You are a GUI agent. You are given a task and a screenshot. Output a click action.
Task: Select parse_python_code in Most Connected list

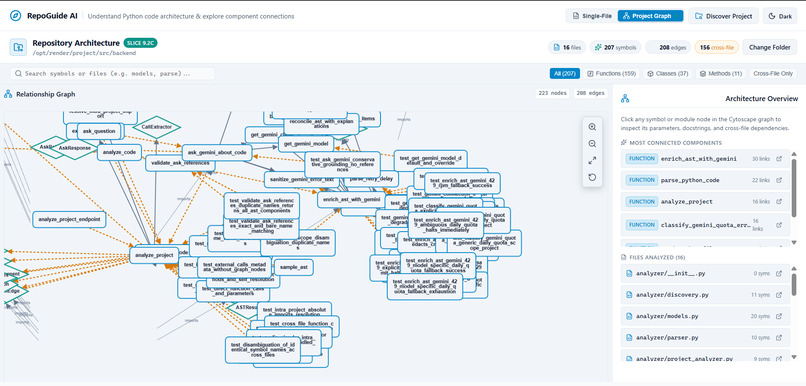(x=705, y=180)
